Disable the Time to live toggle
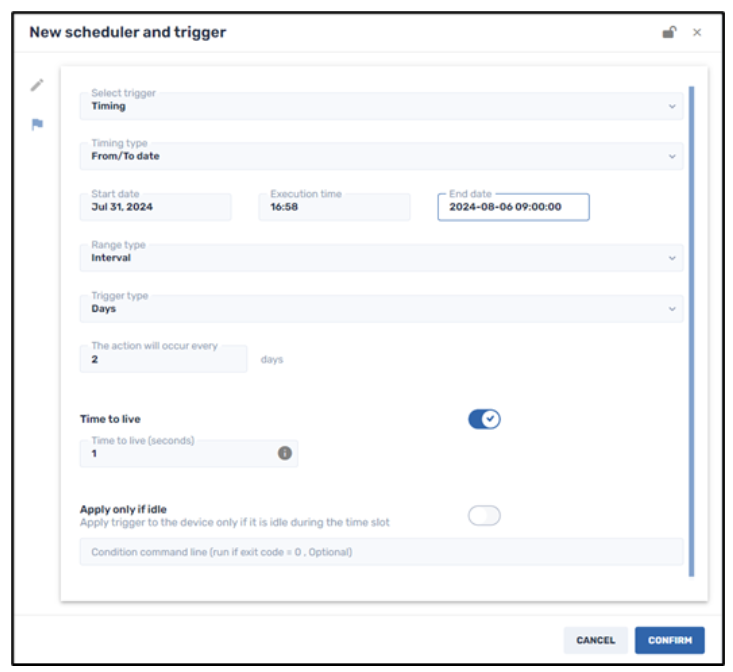 (484, 419)
